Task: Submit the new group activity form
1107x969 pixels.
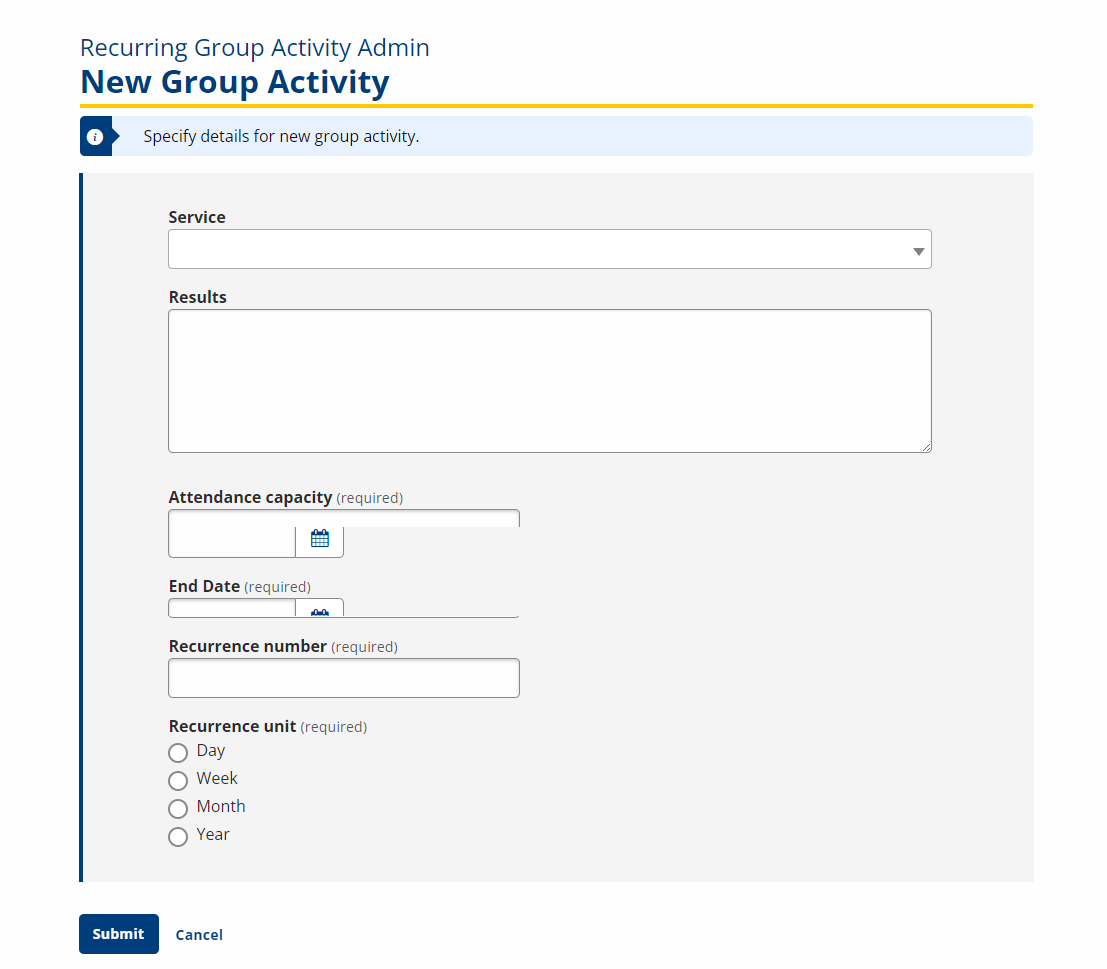Action: (118, 934)
